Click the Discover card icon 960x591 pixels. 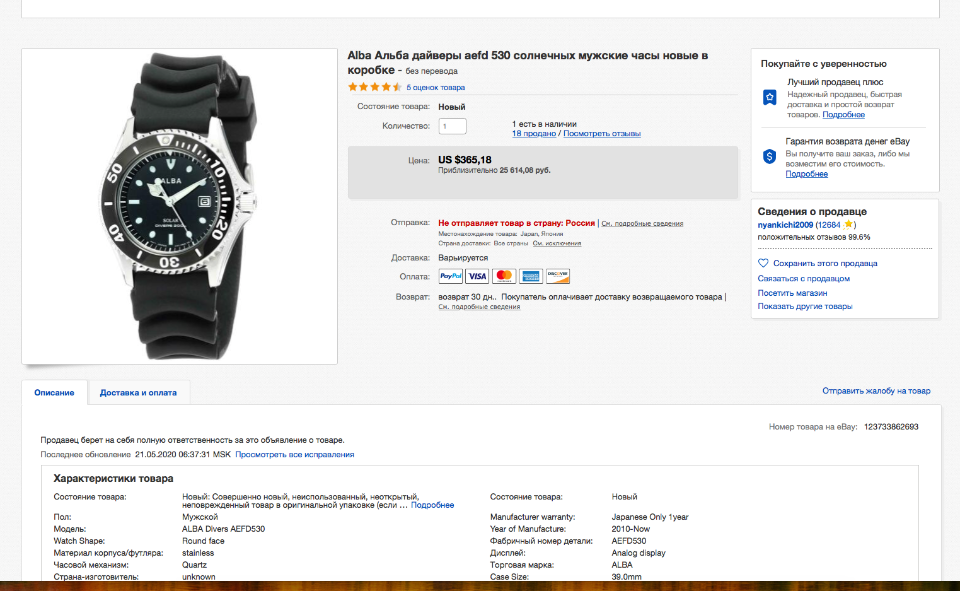click(x=558, y=276)
